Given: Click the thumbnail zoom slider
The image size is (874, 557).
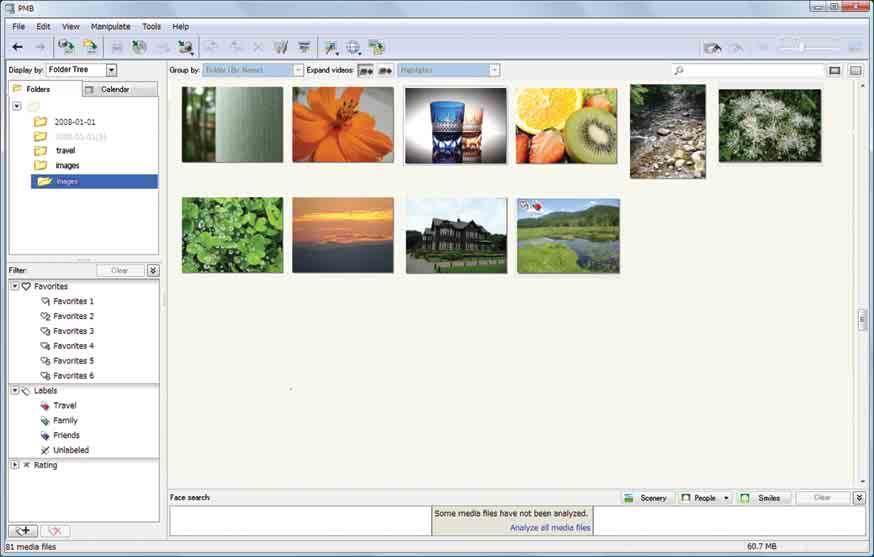Looking at the screenshot, I should click(810, 48).
